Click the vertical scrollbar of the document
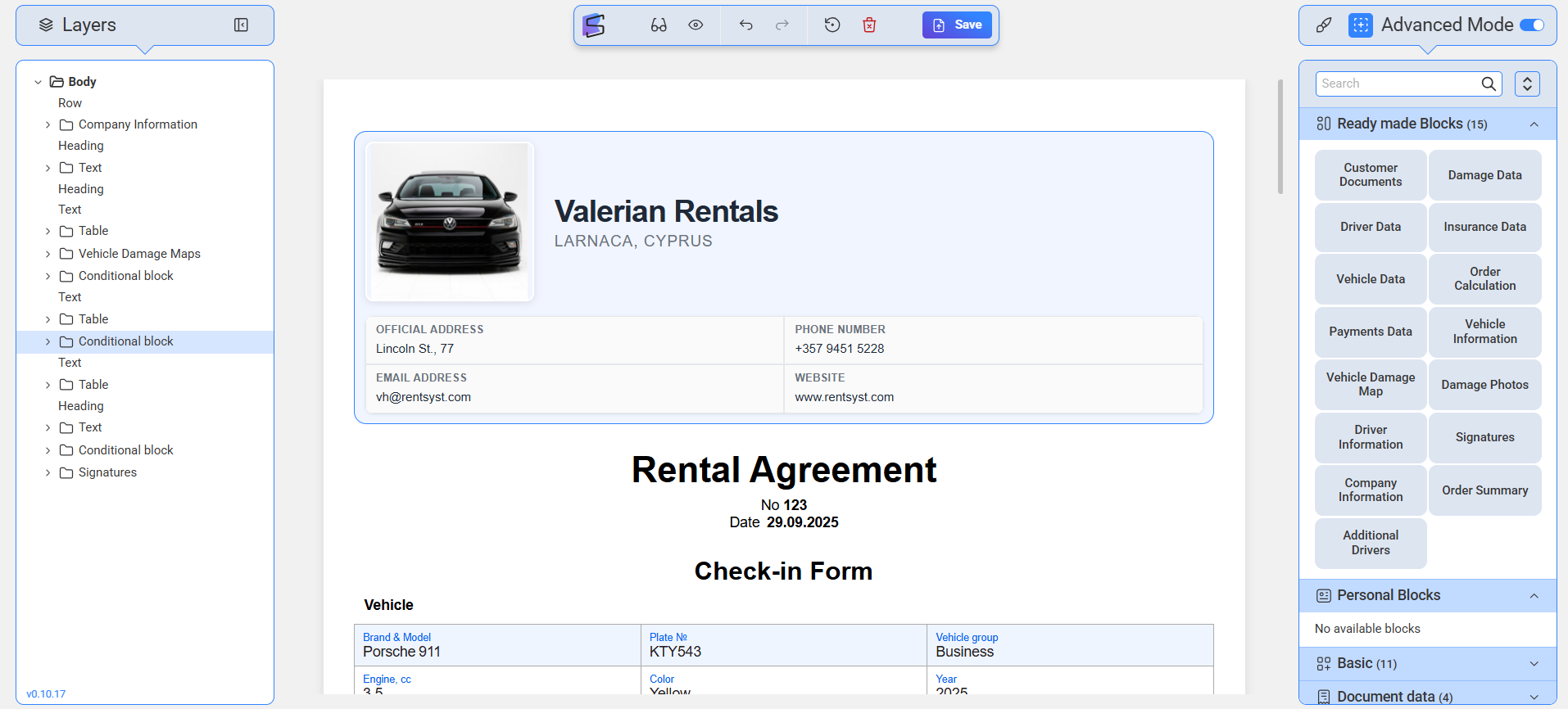This screenshot has height=709, width=1568. [x=1280, y=137]
